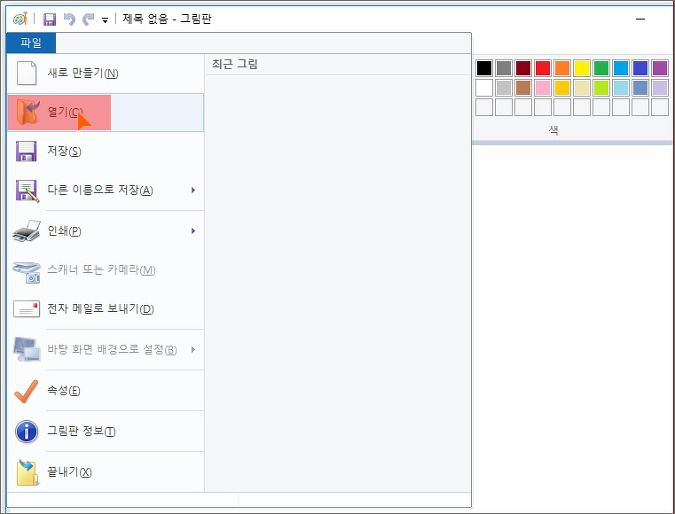Click the Redo arrow in title bar
Image resolution: width=675 pixels, height=514 pixels.
(88, 19)
